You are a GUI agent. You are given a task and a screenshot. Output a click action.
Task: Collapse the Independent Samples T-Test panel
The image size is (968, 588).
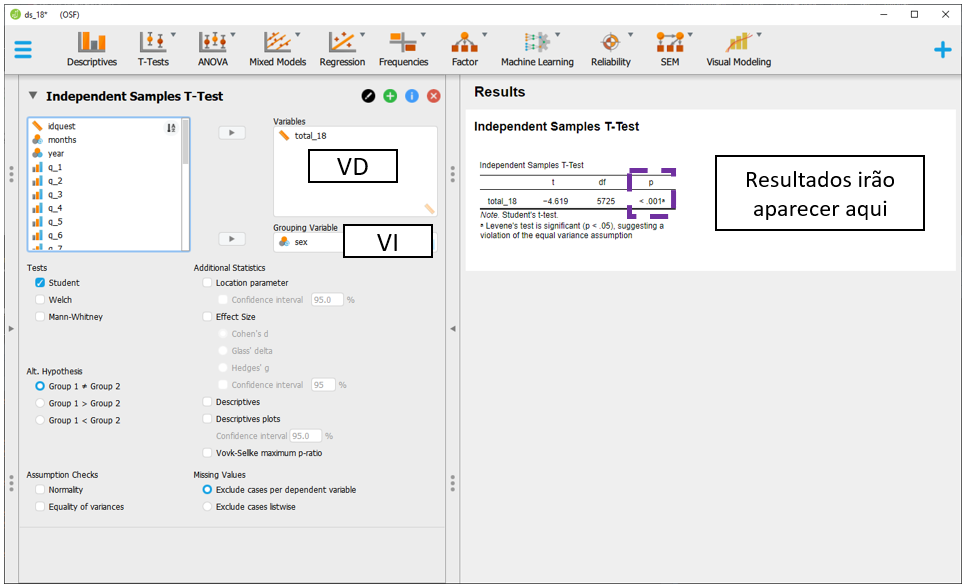click(x=33, y=96)
